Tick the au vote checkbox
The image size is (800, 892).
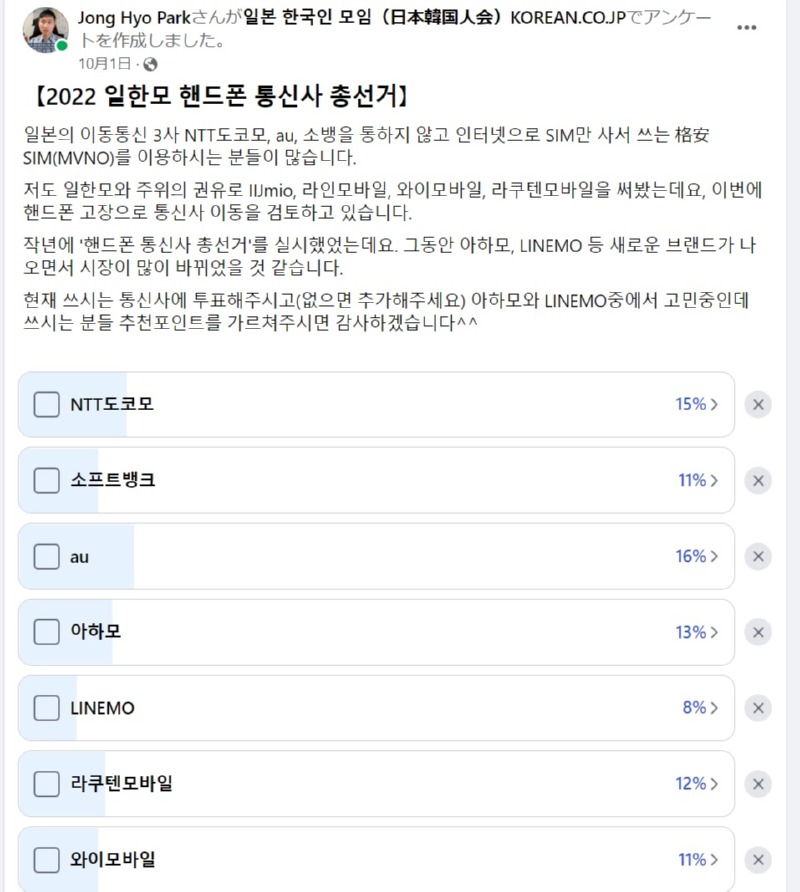(47, 557)
